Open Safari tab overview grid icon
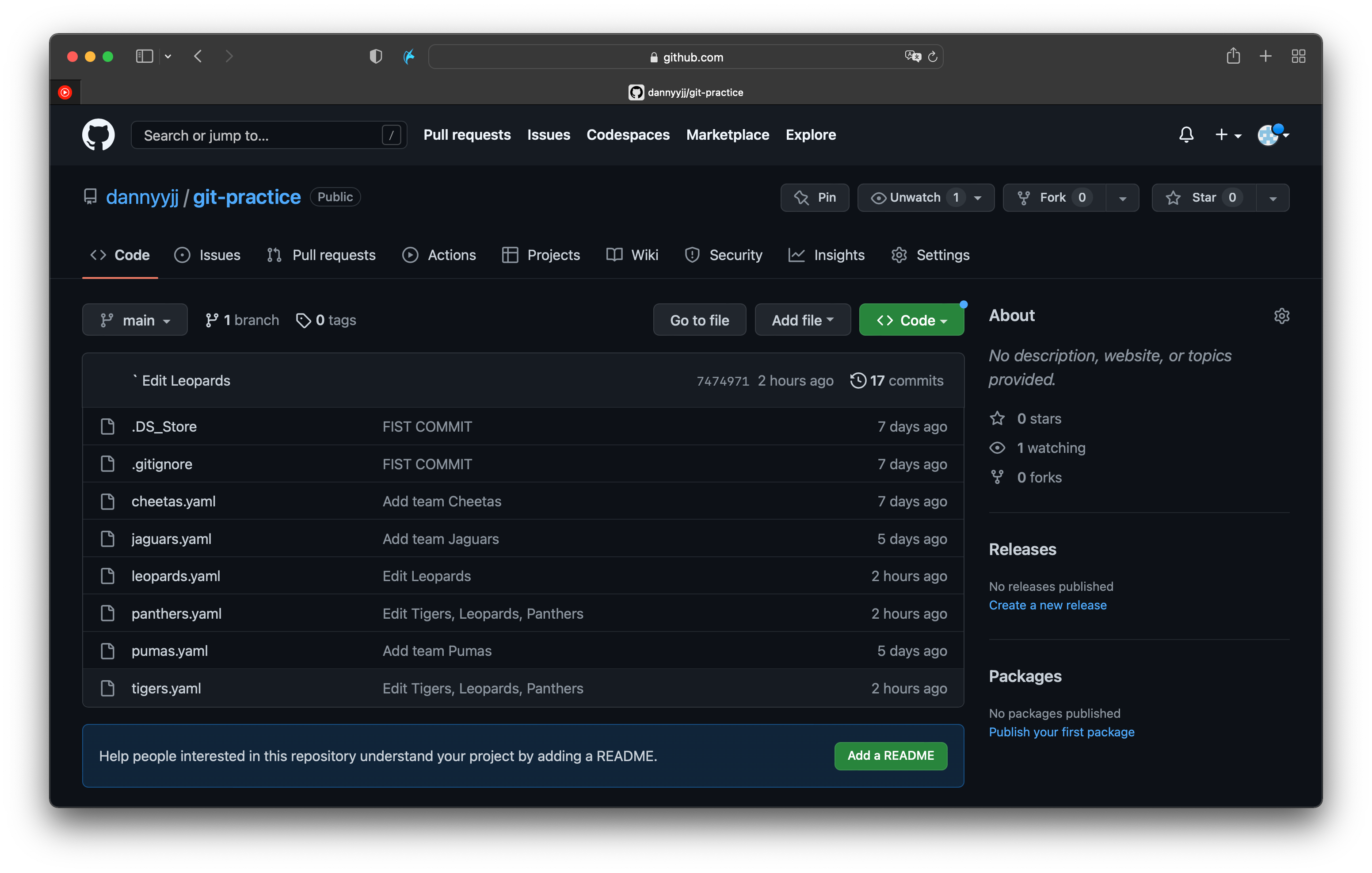The height and width of the screenshot is (873, 1372). [x=1298, y=56]
